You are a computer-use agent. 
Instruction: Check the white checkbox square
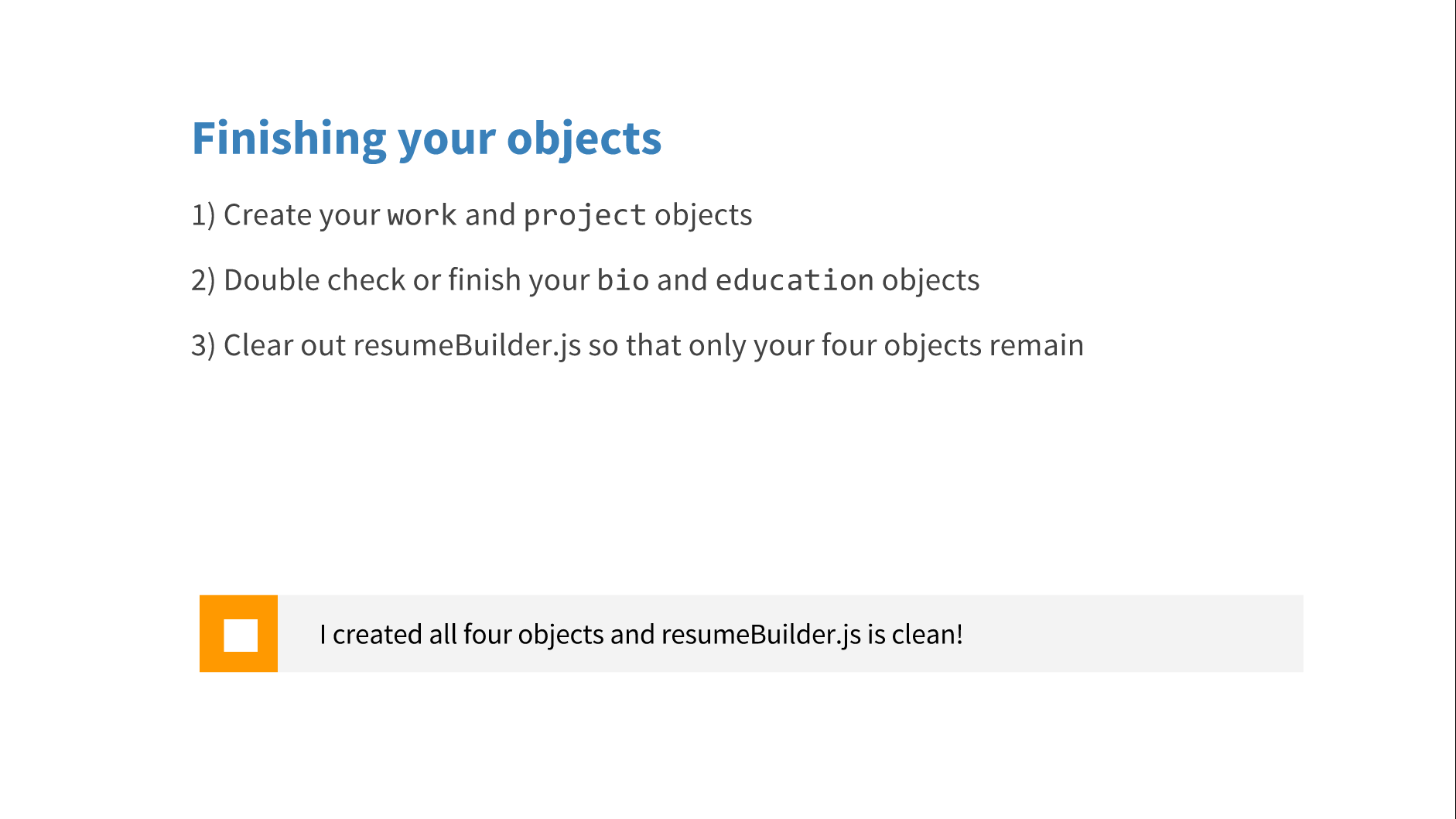(x=241, y=636)
